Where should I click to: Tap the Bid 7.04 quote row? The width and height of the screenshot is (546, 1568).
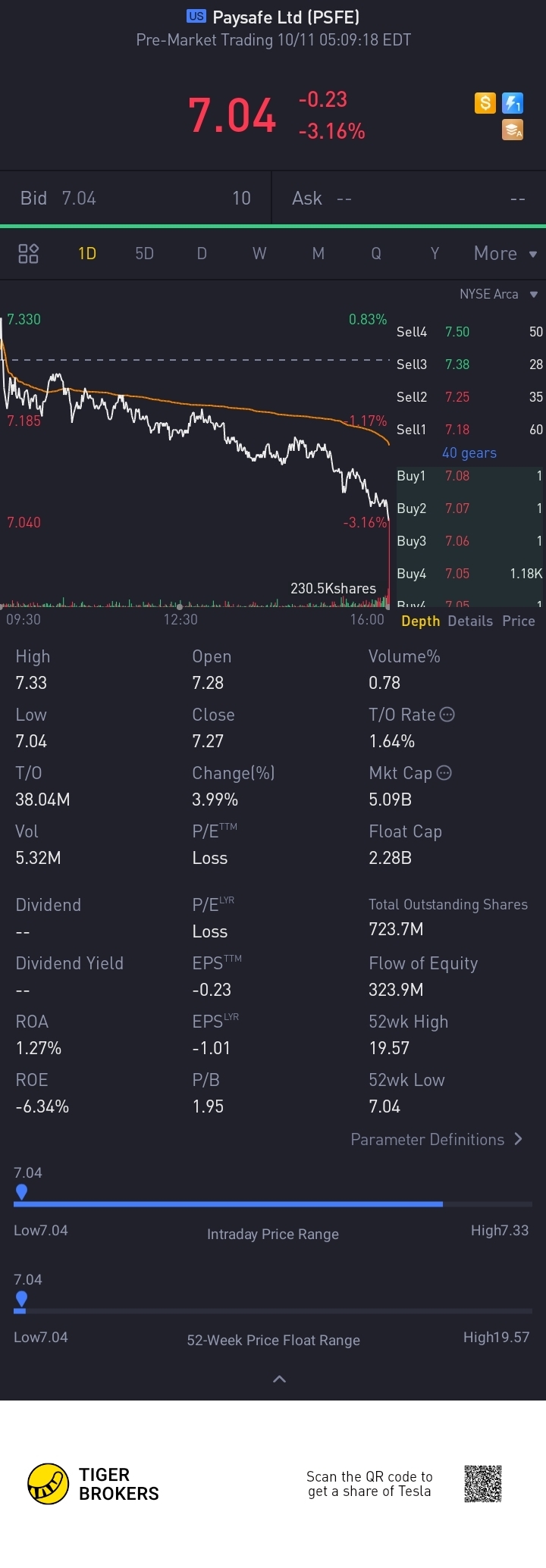tap(135, 198)
